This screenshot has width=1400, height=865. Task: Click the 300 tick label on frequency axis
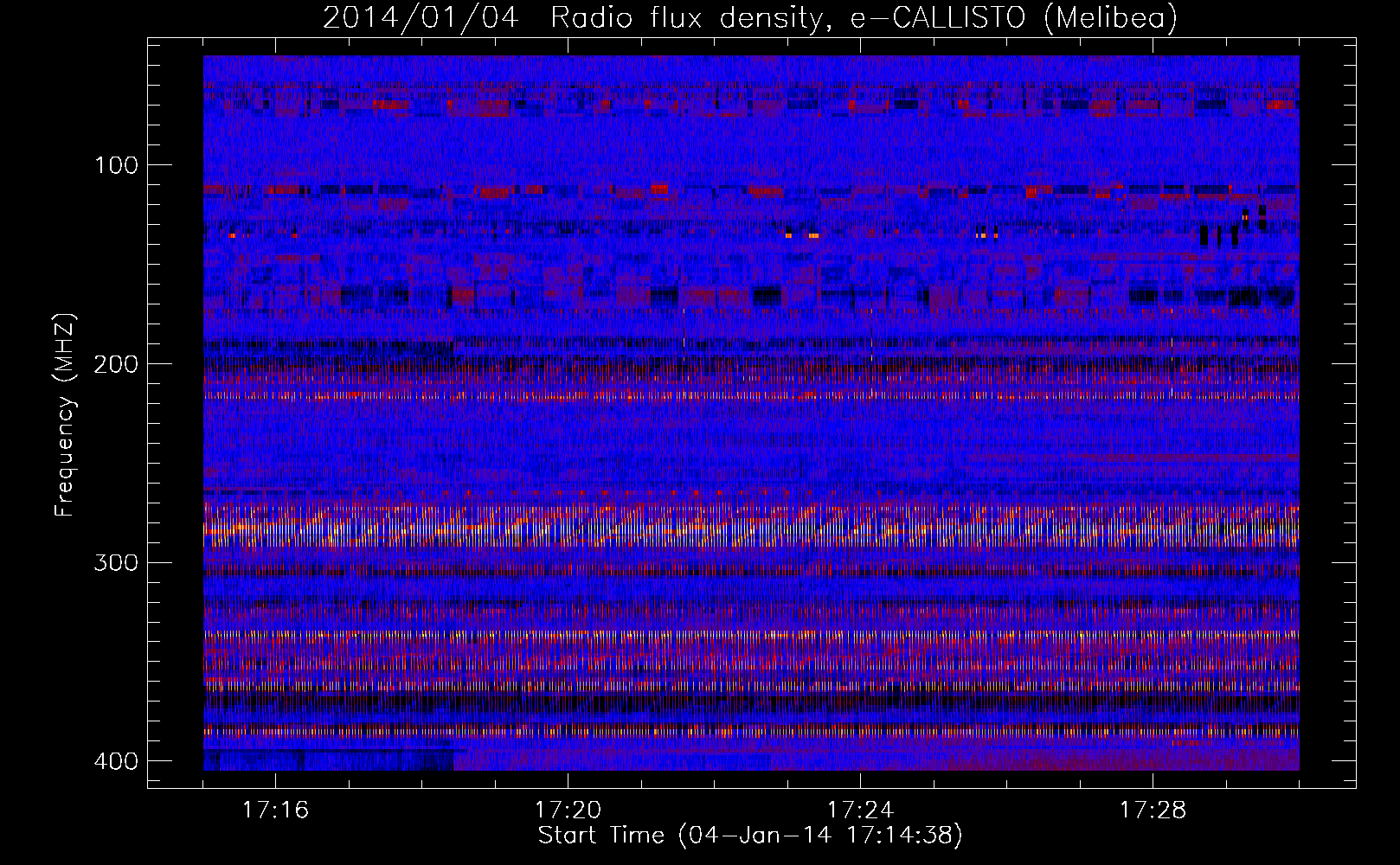[116, 563]
